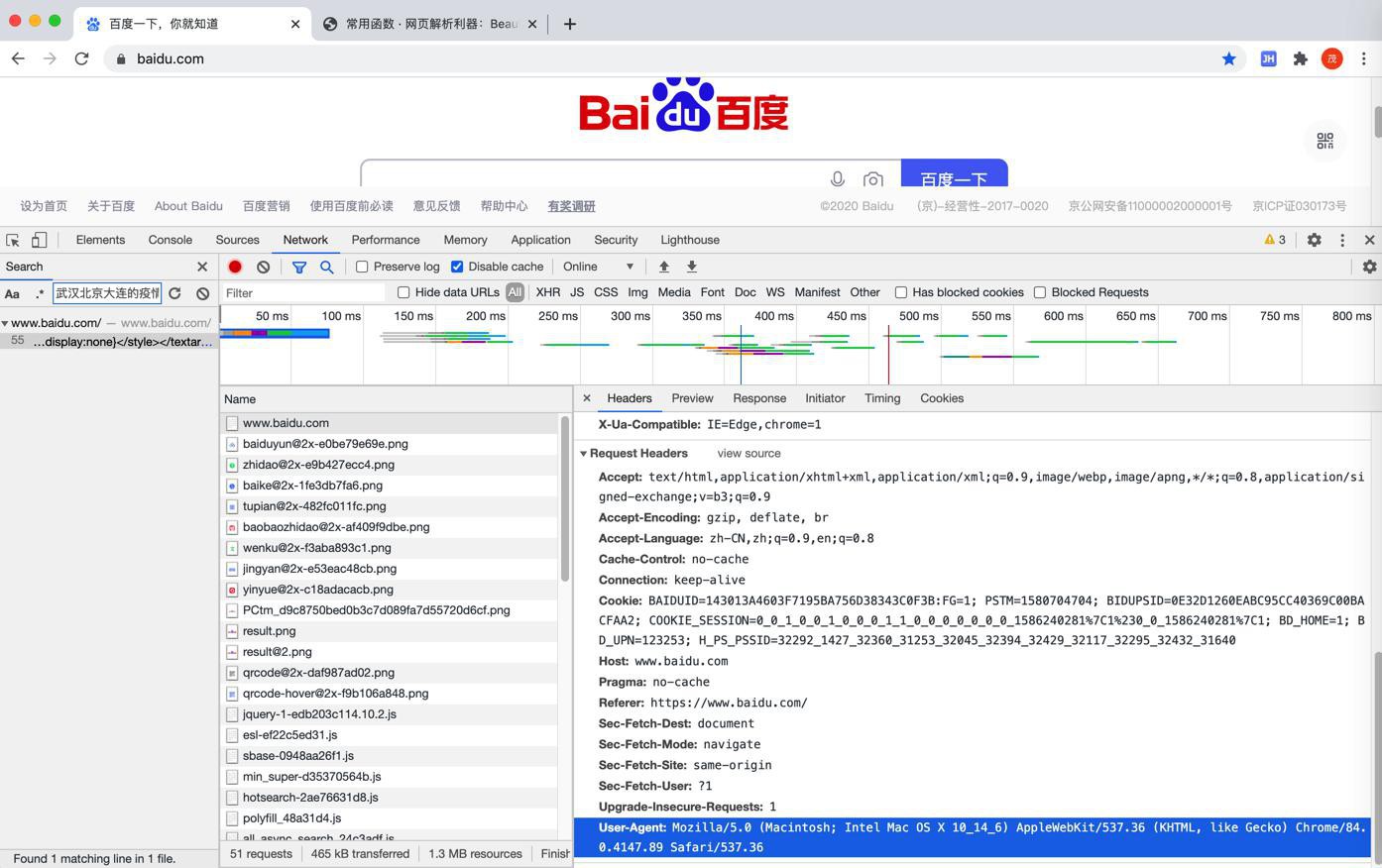Open the Online throttling dropdown
The width and height of the screenshot is (1382, 868).
pos(598,267)
